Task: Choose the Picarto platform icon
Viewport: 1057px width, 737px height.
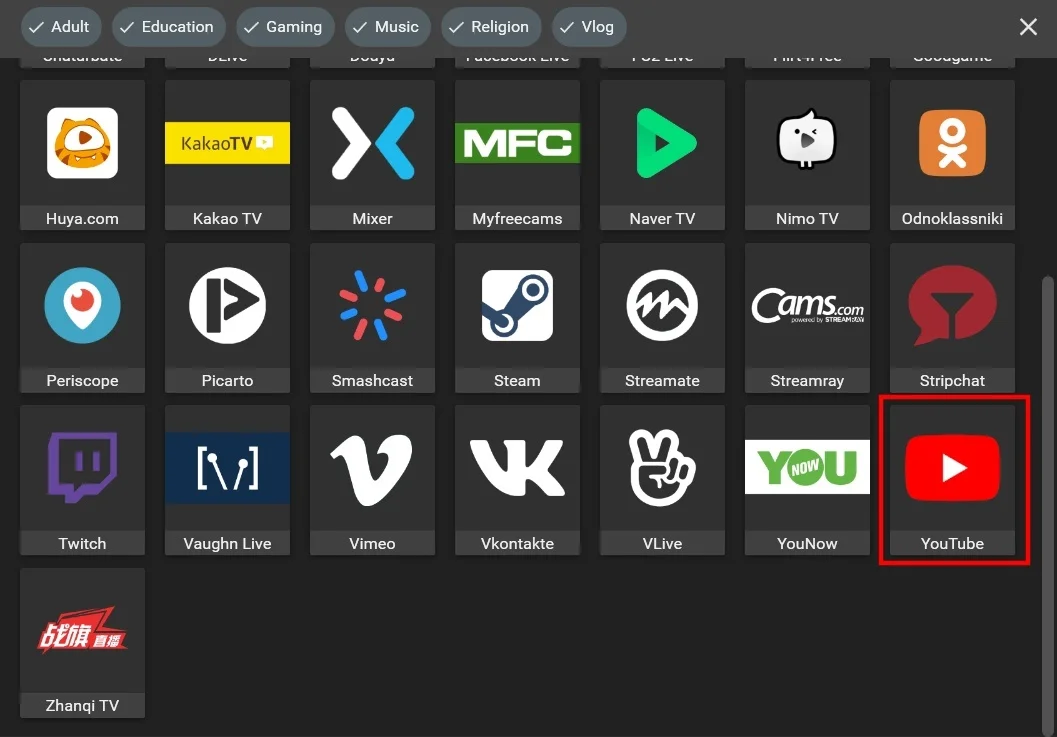Action: 227,318
